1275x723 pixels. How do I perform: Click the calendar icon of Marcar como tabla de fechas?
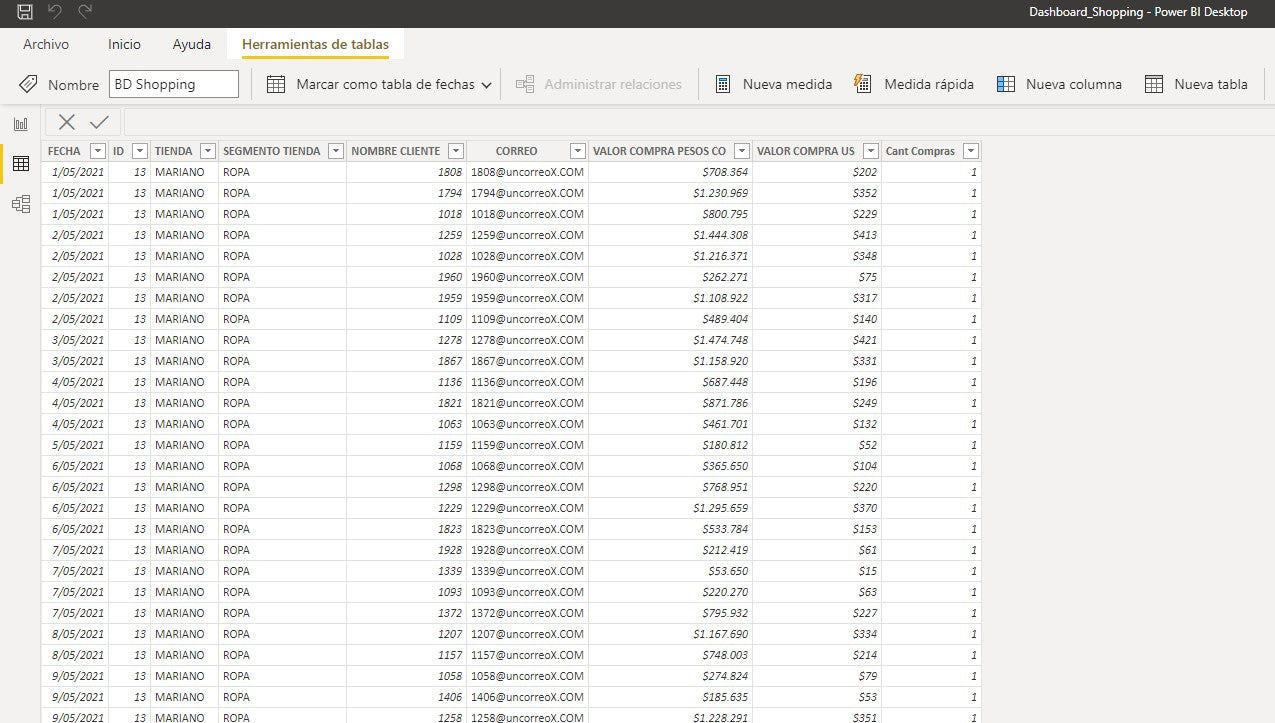[276, 84]
